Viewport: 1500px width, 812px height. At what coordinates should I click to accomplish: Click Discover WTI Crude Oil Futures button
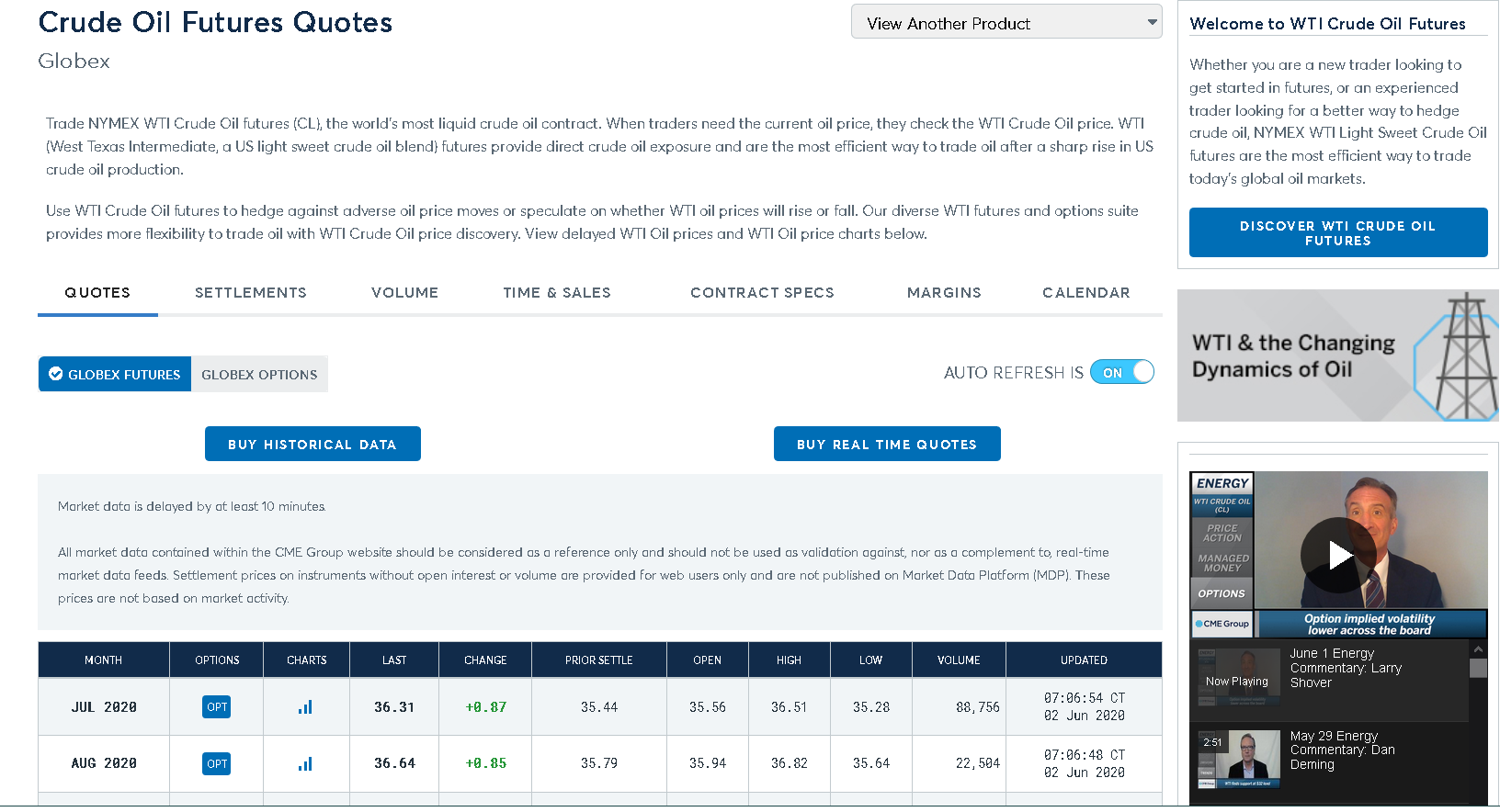click(x=1338, y=232)
